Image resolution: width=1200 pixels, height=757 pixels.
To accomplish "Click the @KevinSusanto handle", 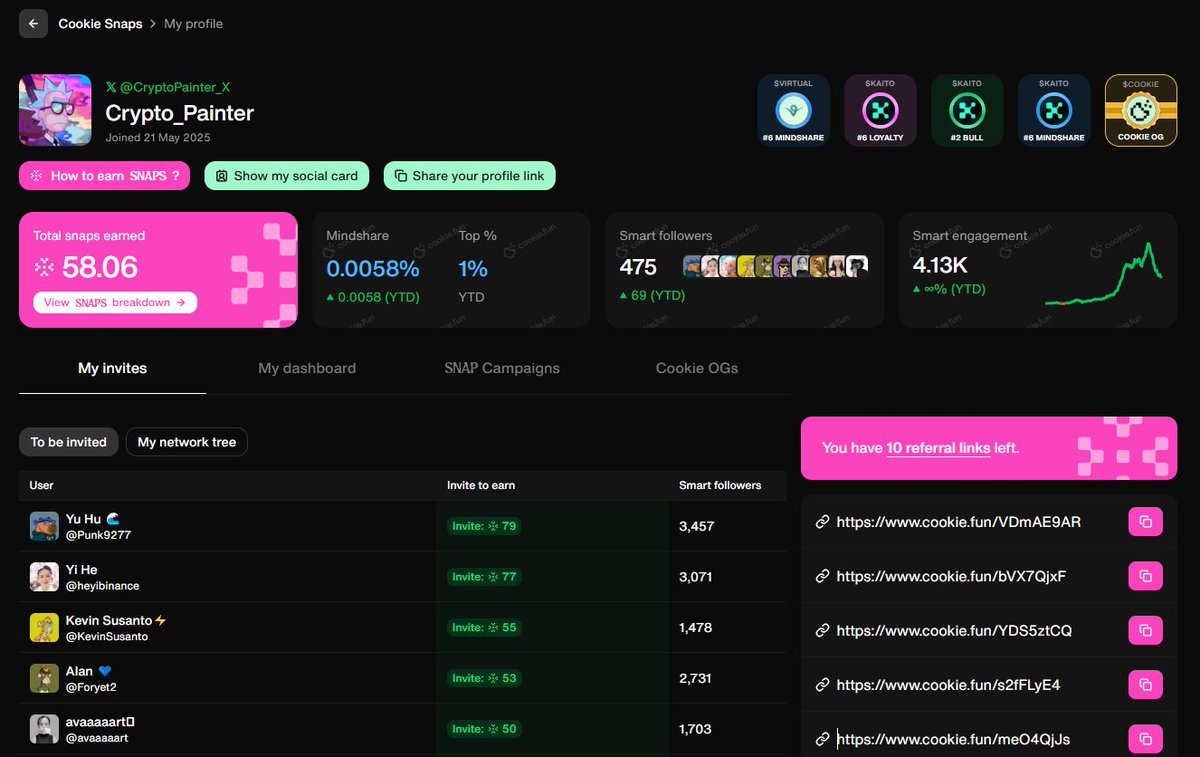I will pos(106,637).
